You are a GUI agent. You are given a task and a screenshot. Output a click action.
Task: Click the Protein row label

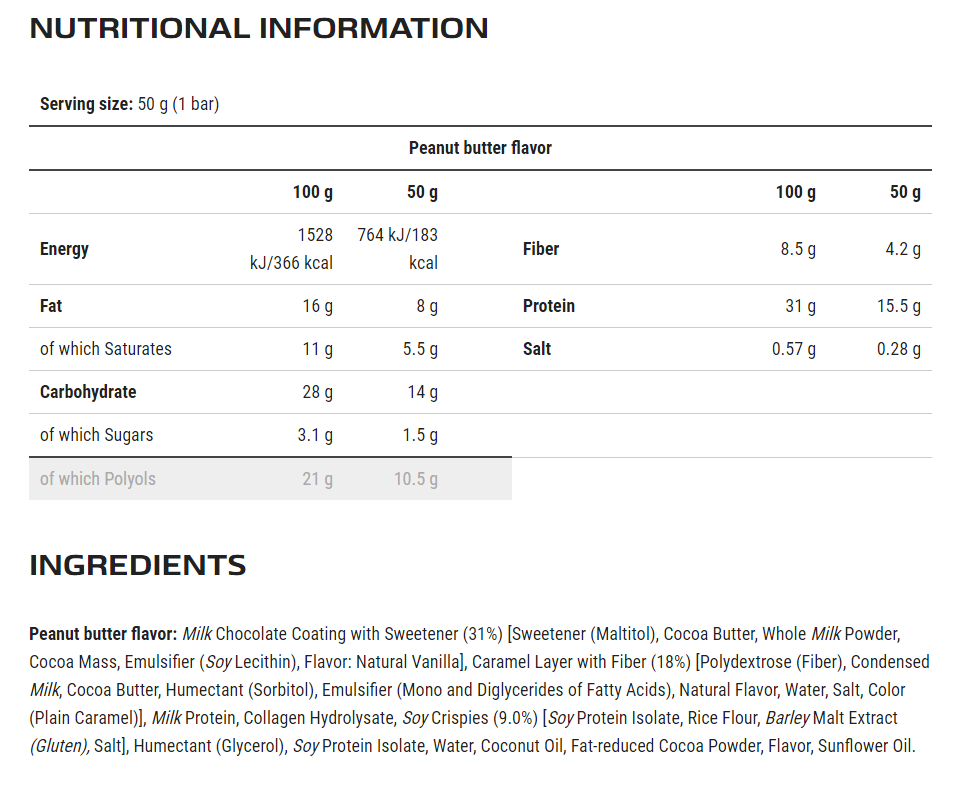pyautogui.click(x=549, y=306)
